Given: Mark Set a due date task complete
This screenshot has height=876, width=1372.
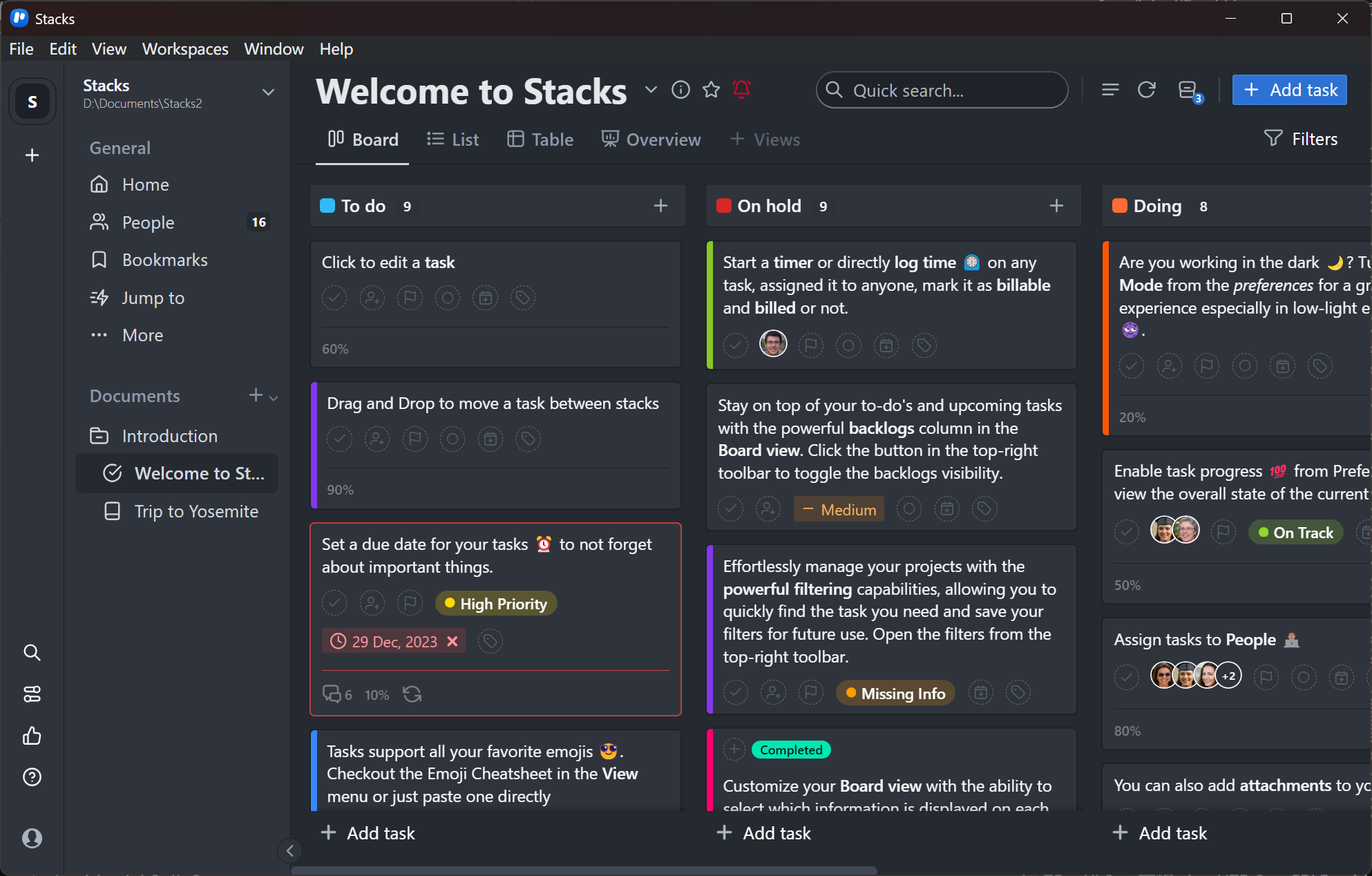Looking at the screenshot, I should (x=334, y=603).
